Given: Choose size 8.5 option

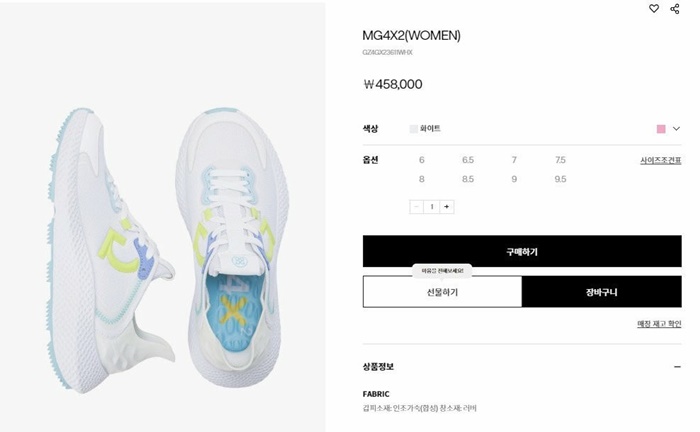Looking at the screenshot, I should [x=467, y=179].
